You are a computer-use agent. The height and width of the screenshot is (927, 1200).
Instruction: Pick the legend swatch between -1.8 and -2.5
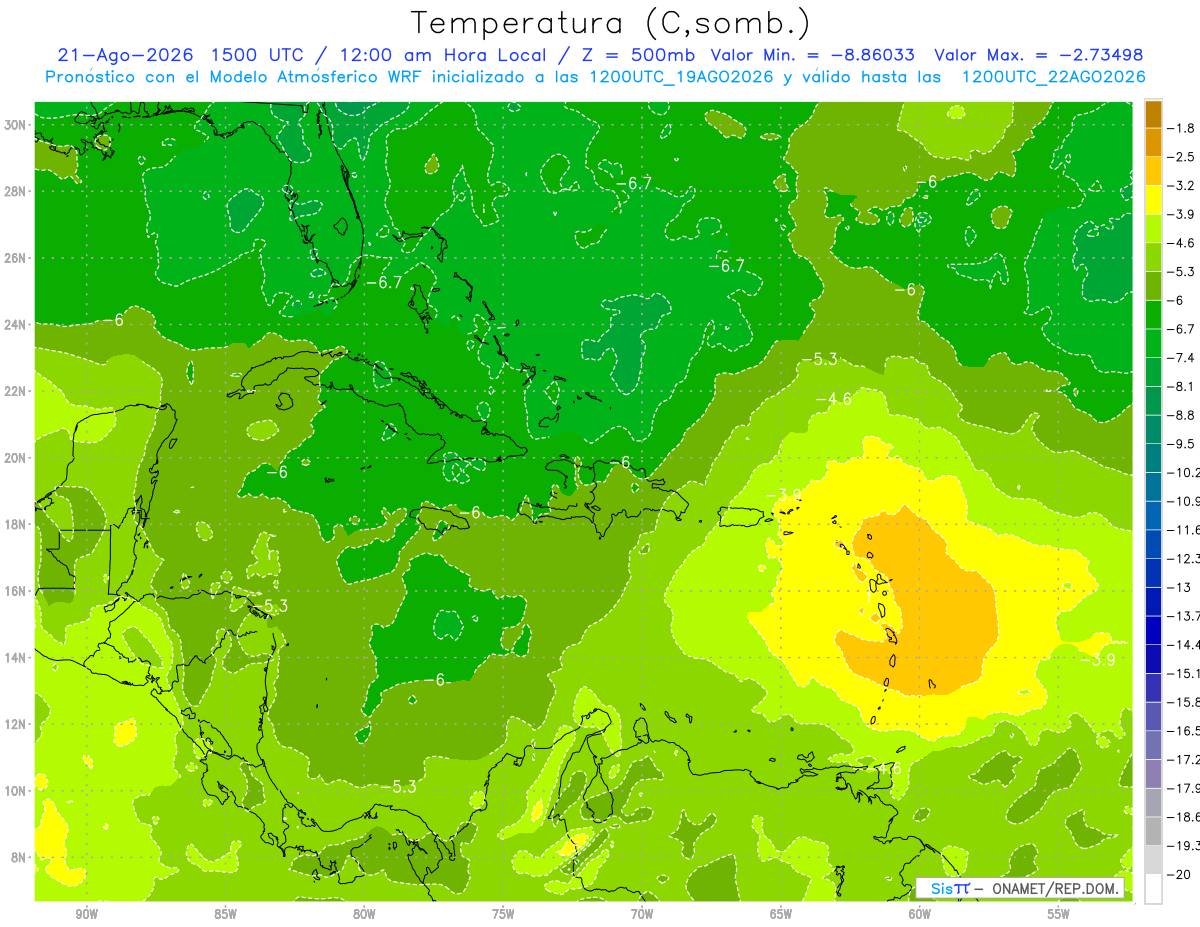pos(1153,142)
